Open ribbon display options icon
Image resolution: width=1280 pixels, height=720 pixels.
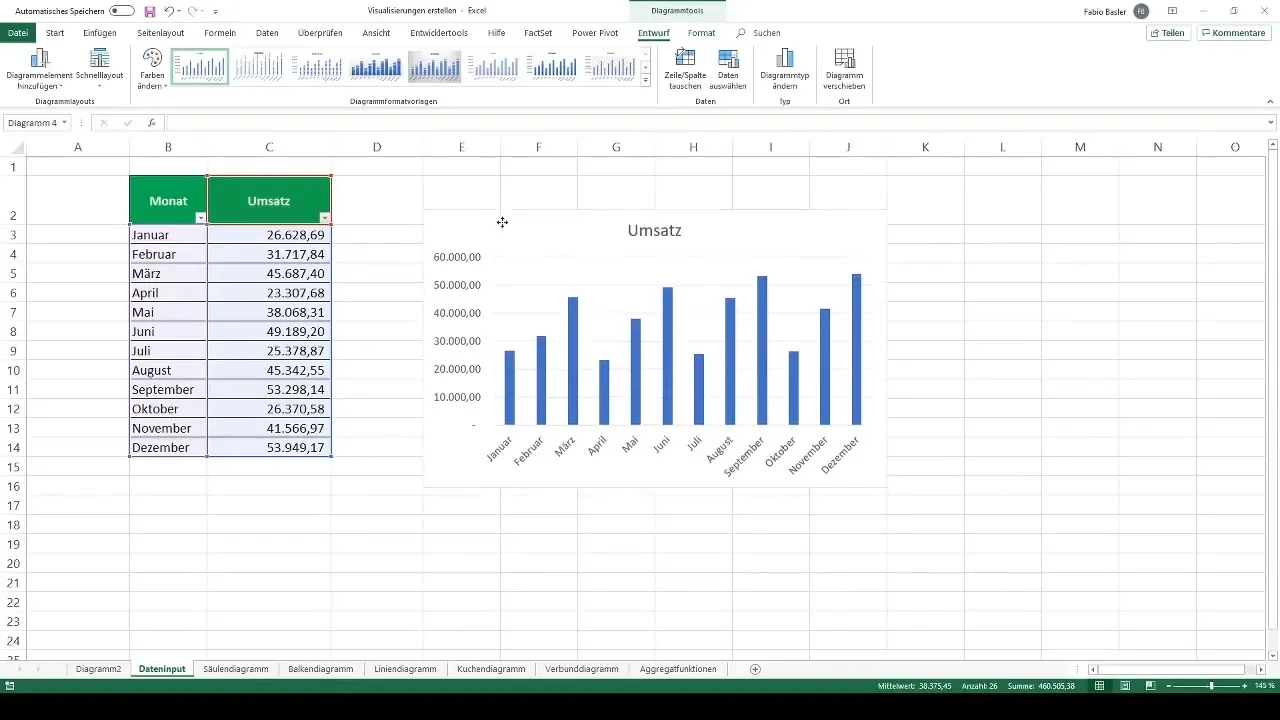tap(1172, 11)
